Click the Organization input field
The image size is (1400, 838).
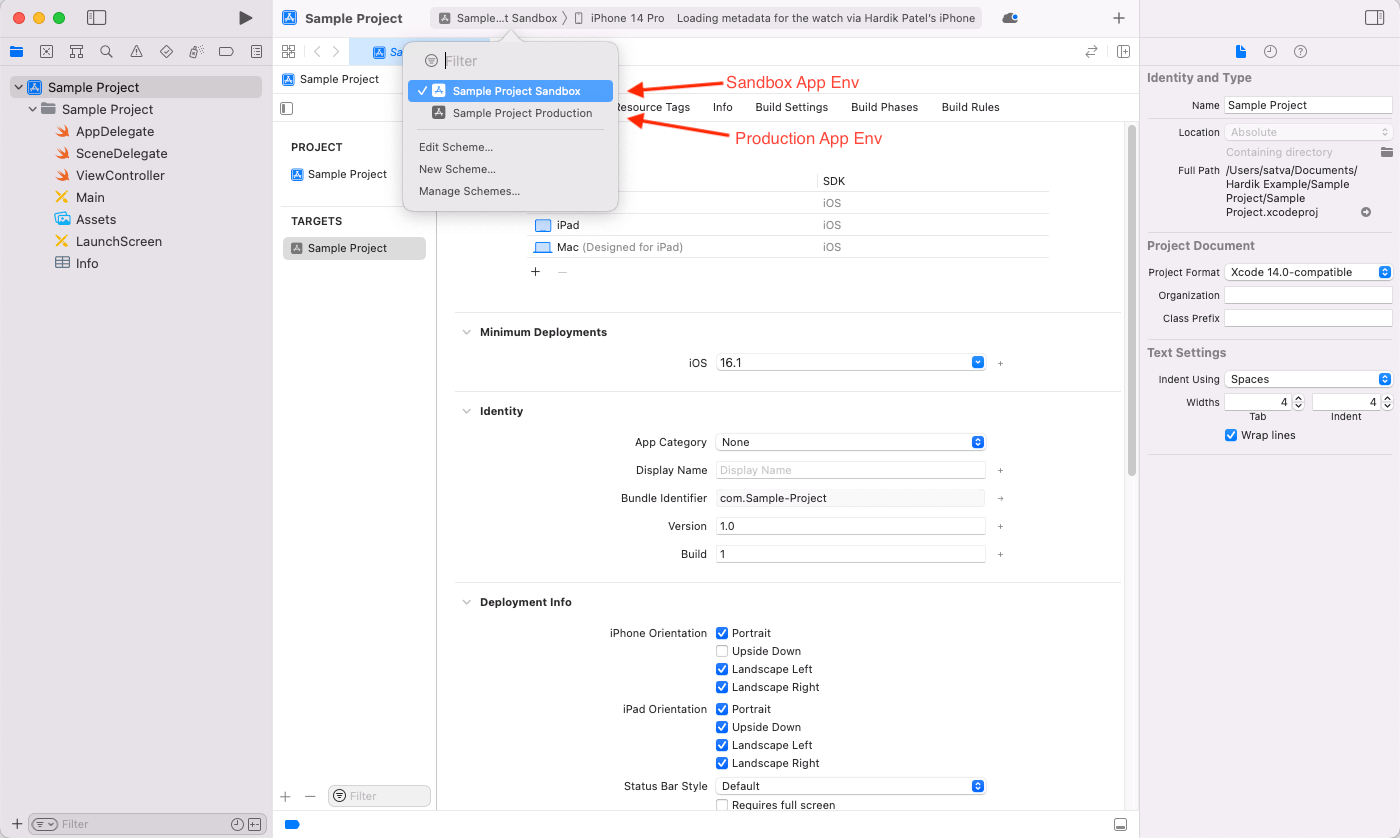[x=1308, y=295]
